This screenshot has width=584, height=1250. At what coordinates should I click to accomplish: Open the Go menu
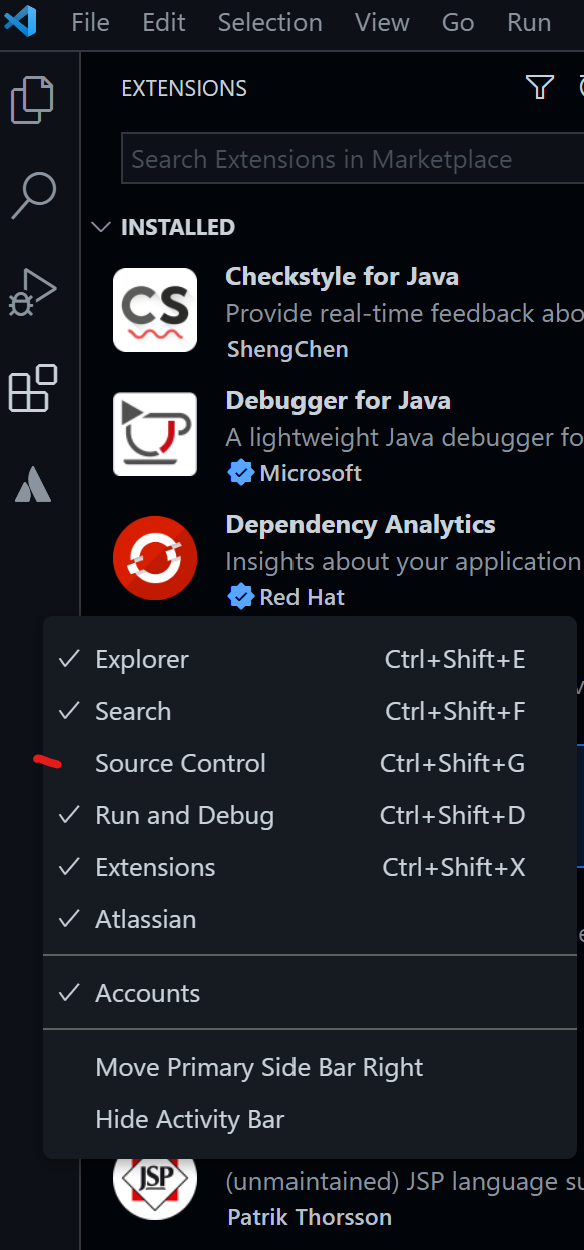click(x=457, y=21)
